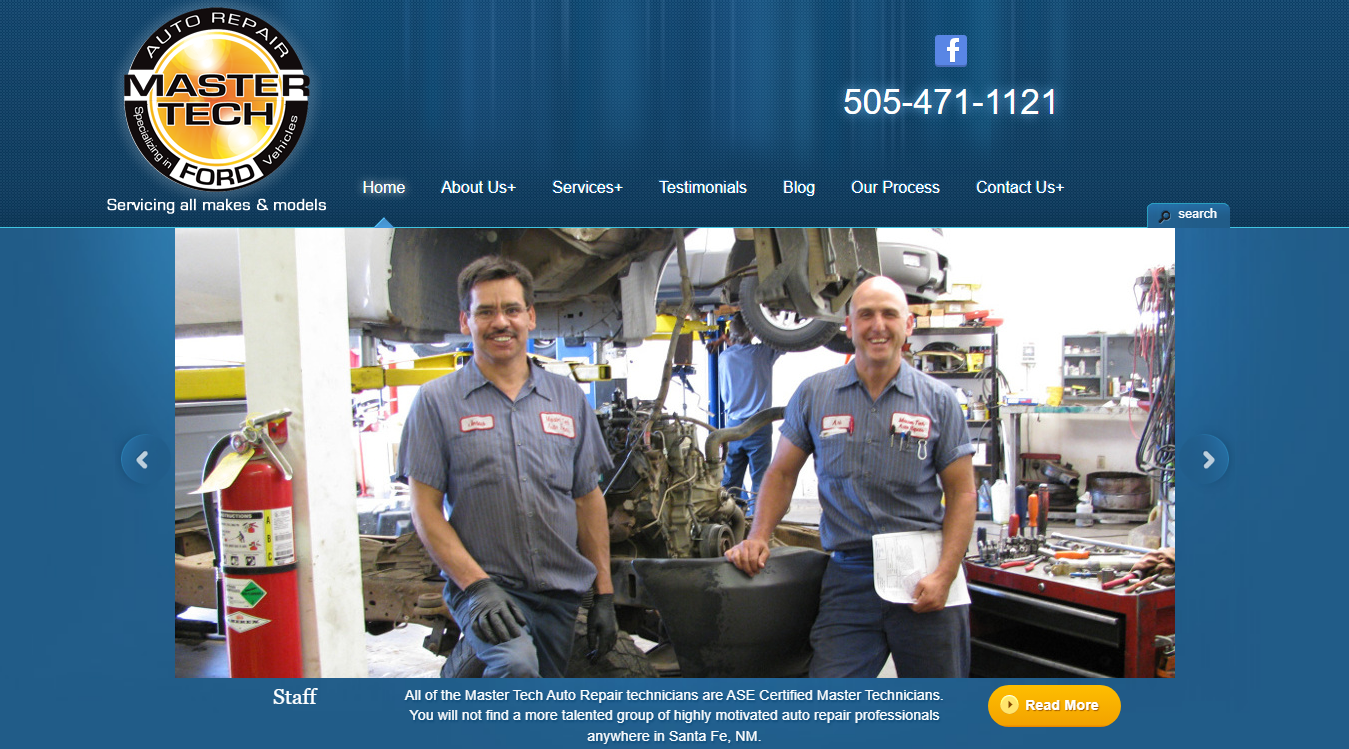Screen dimensions: 1349x749
Task: Click the Staff slide heading
Action: [295, 697]
